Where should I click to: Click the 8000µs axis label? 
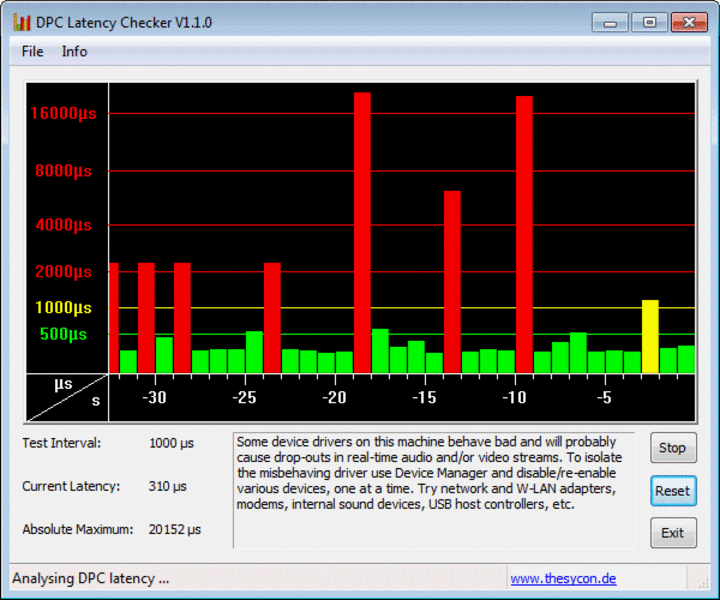pyautogui.click(x=63, y=171)
